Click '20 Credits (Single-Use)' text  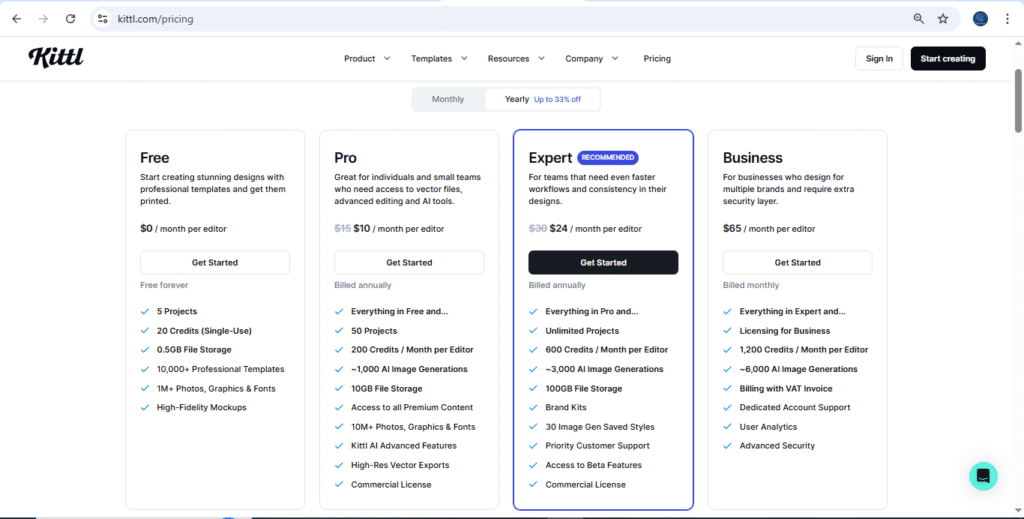204,331
